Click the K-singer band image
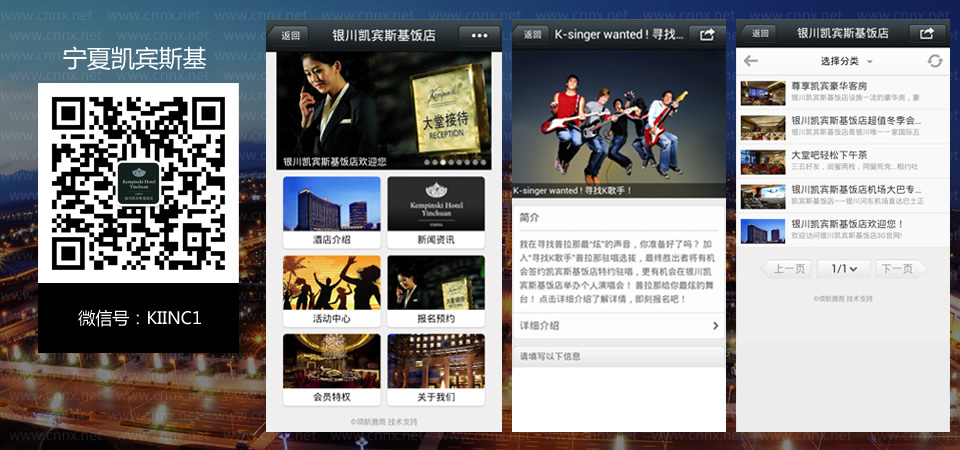The width and height of the screenshot is (960, 450). point(618,124)
